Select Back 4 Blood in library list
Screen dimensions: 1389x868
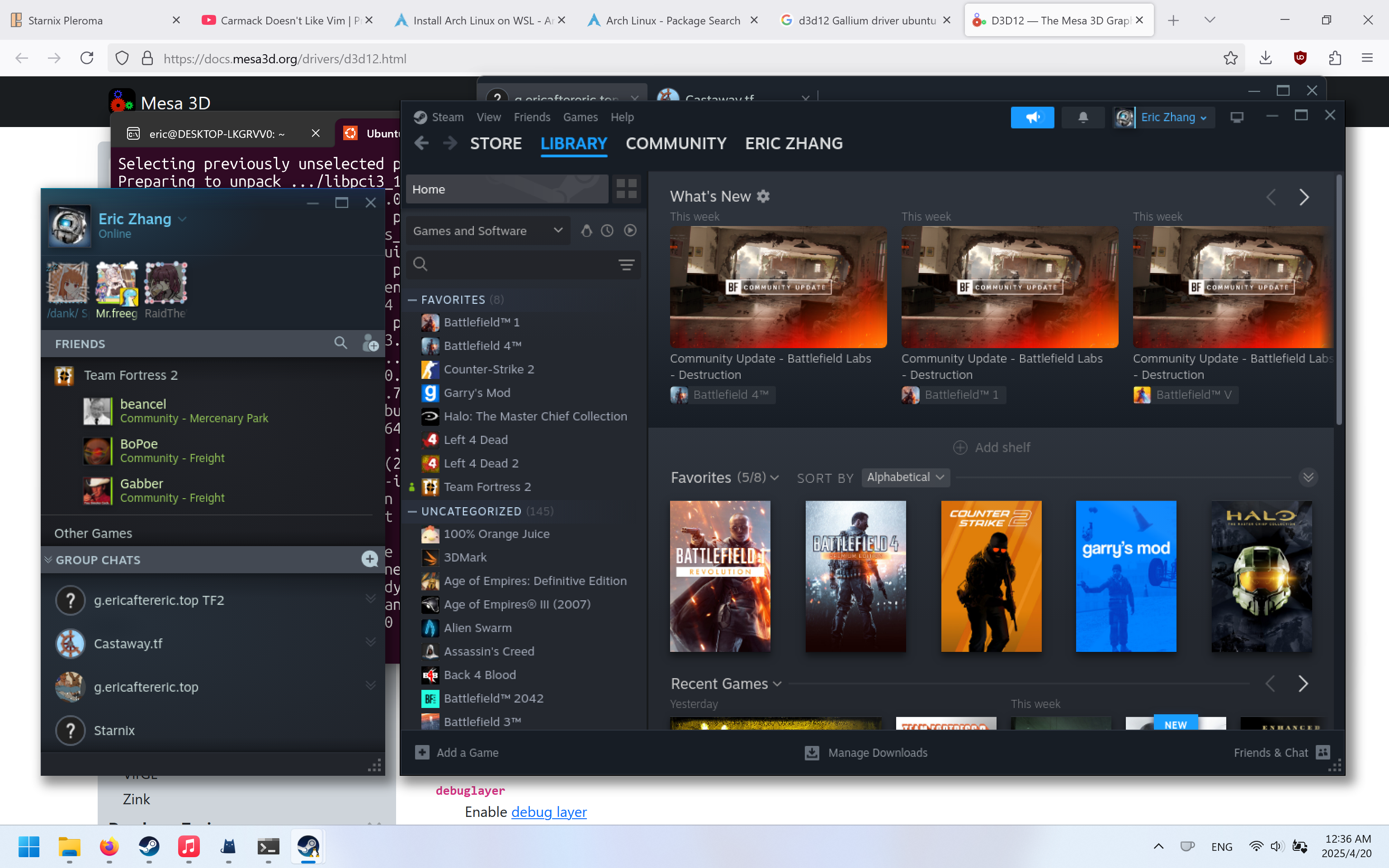[x=479, y=675]
